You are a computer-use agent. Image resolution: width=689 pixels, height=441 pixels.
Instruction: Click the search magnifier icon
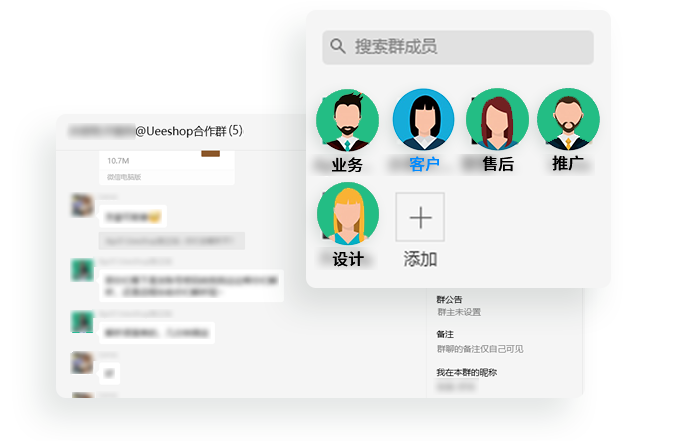click(x=338, y=47)
